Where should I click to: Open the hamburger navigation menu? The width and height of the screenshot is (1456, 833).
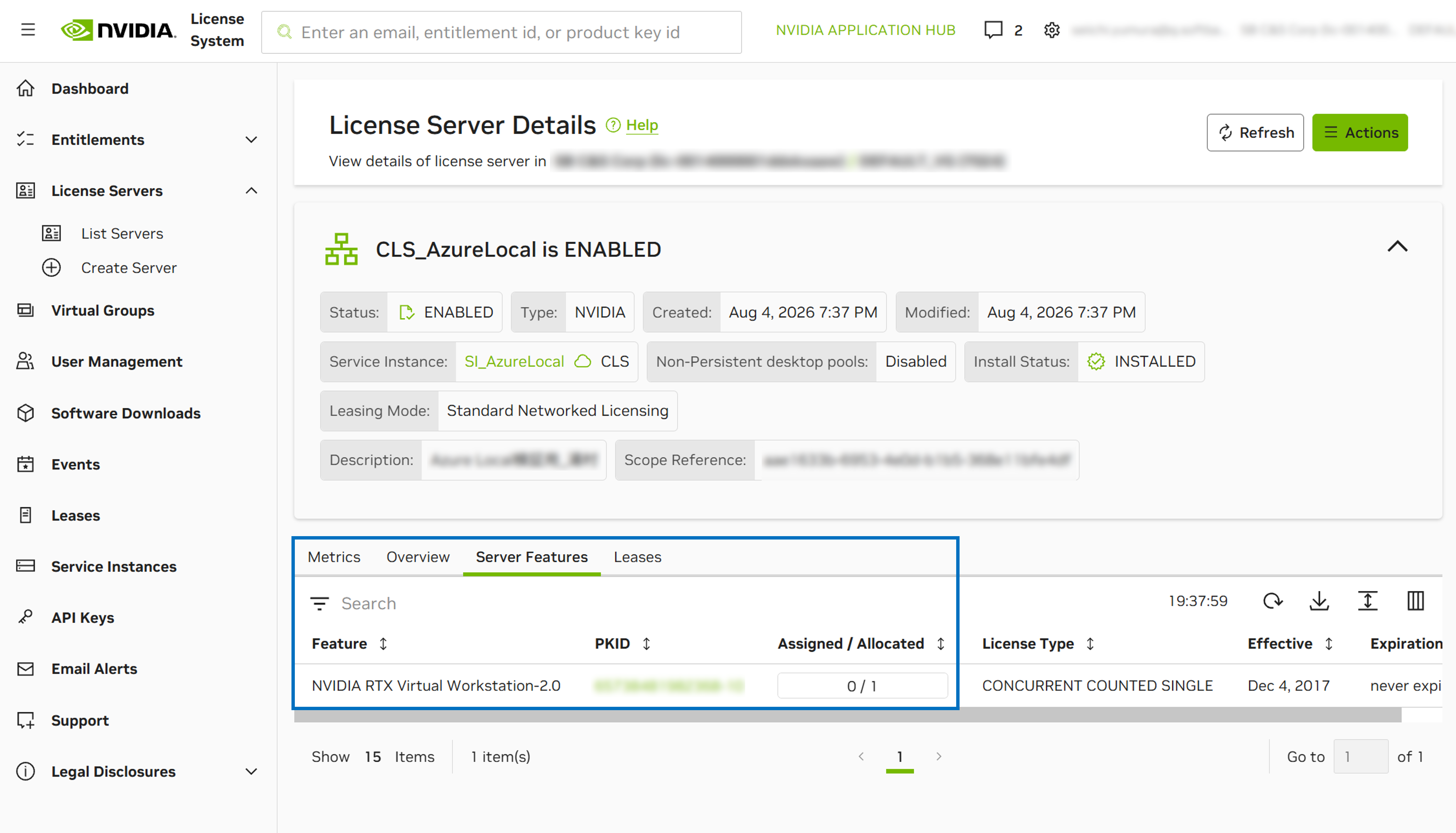tap(28, 30)
